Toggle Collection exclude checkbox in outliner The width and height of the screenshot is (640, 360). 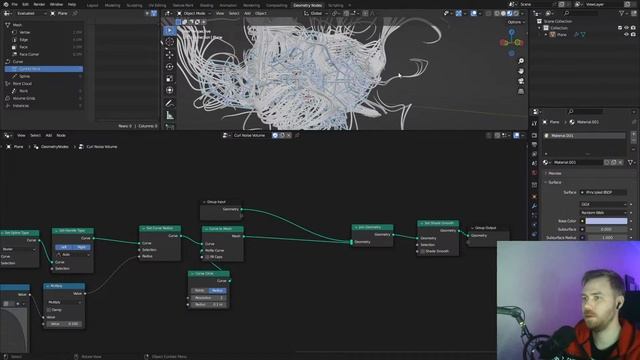point(620,28)
